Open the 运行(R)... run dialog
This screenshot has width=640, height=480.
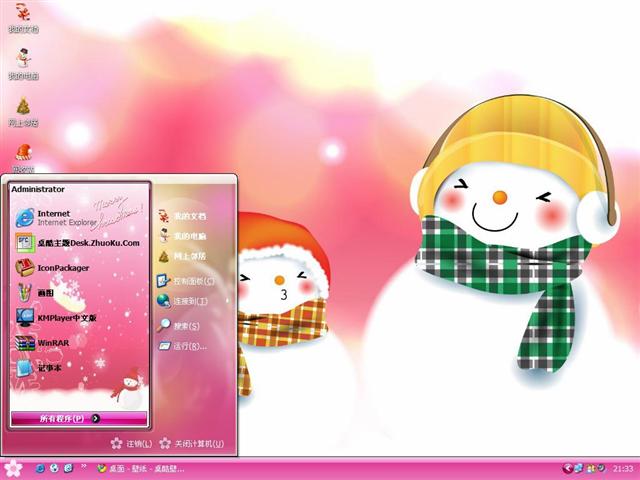182,346
